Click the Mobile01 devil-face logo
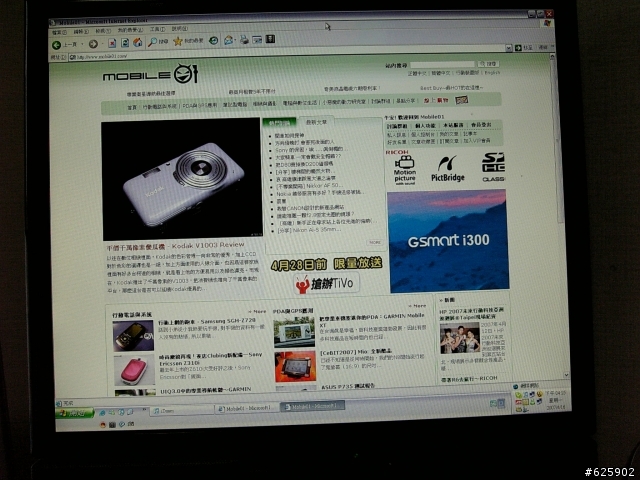This screenshot has width=640, height=480. [186, 73]
